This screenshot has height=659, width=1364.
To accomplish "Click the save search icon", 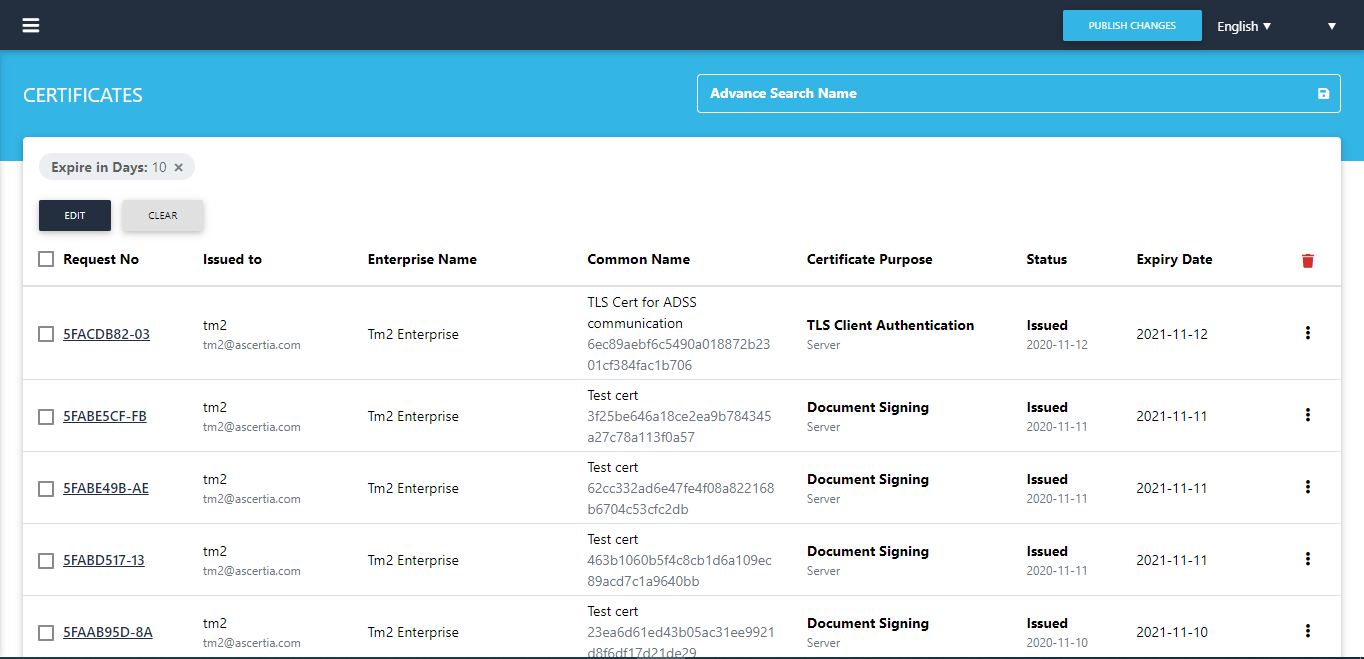I will (x=1323, y=94).
